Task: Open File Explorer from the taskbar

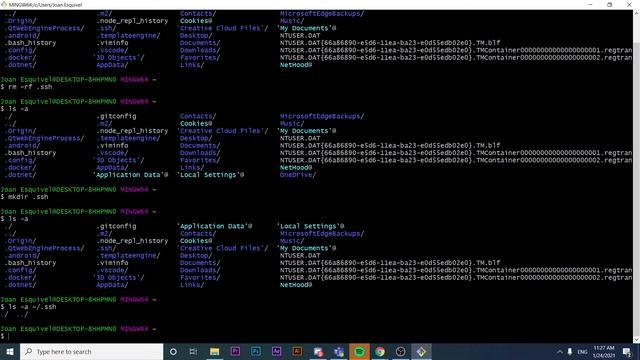Action: point(214,351)
